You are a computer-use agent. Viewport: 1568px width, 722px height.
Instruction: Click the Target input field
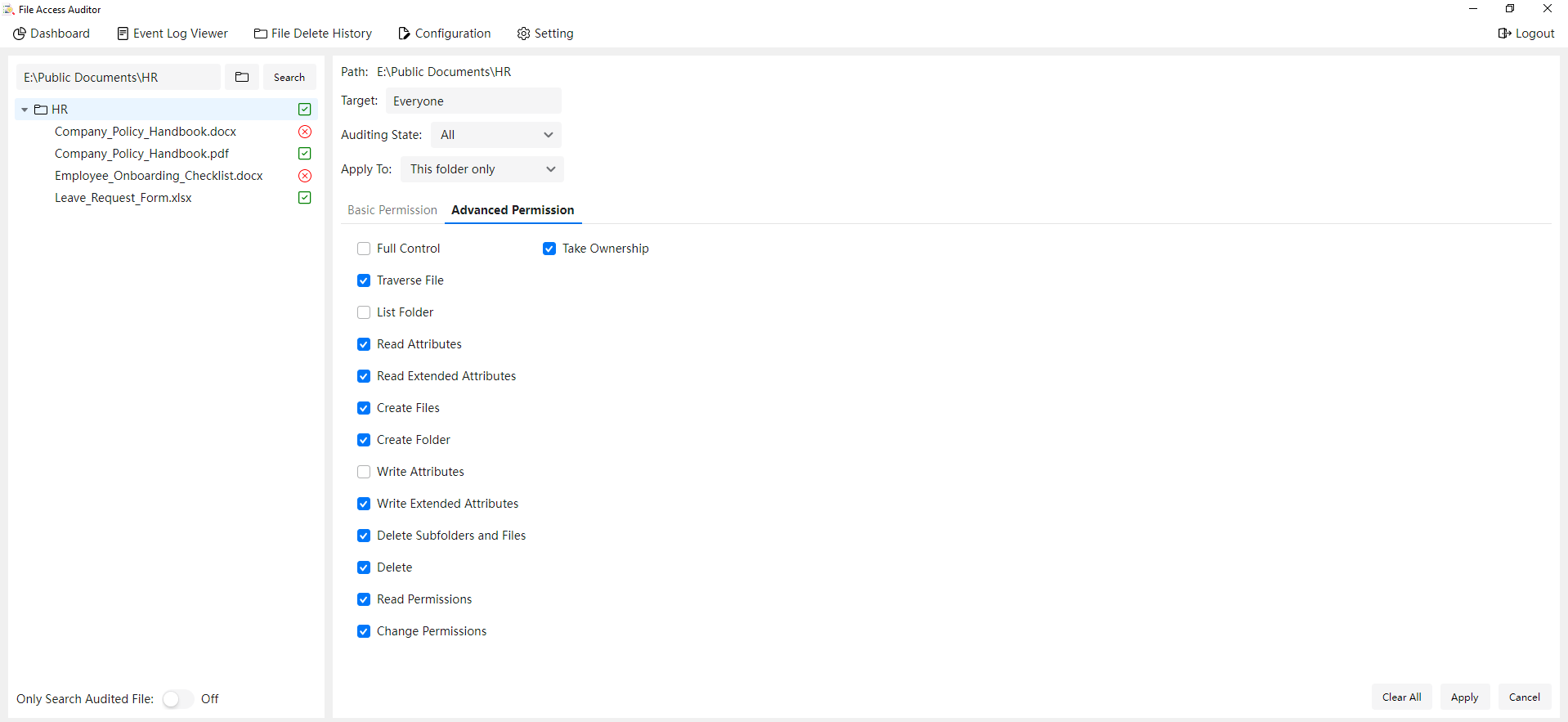click(473, 101)
